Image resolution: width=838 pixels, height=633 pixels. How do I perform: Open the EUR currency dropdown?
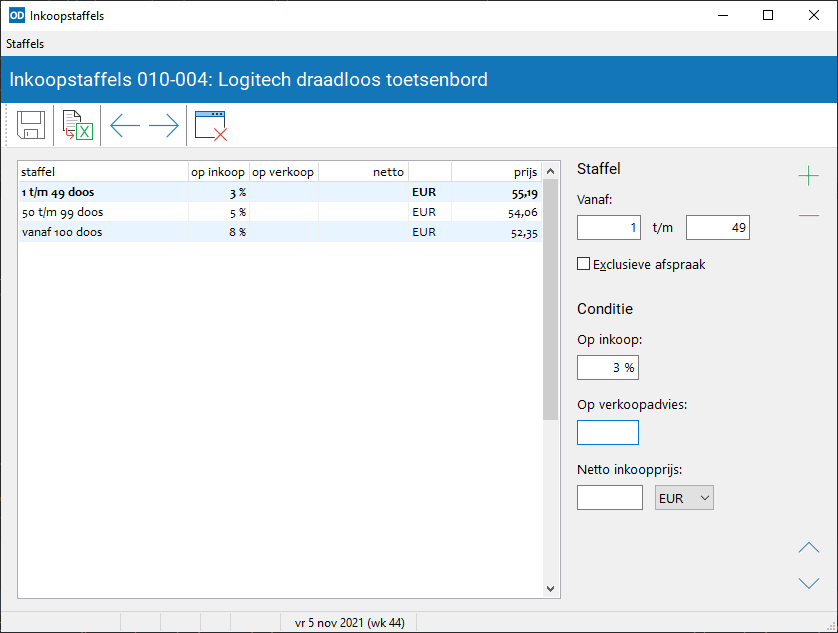pyautogui.click(x=684, y=498)
